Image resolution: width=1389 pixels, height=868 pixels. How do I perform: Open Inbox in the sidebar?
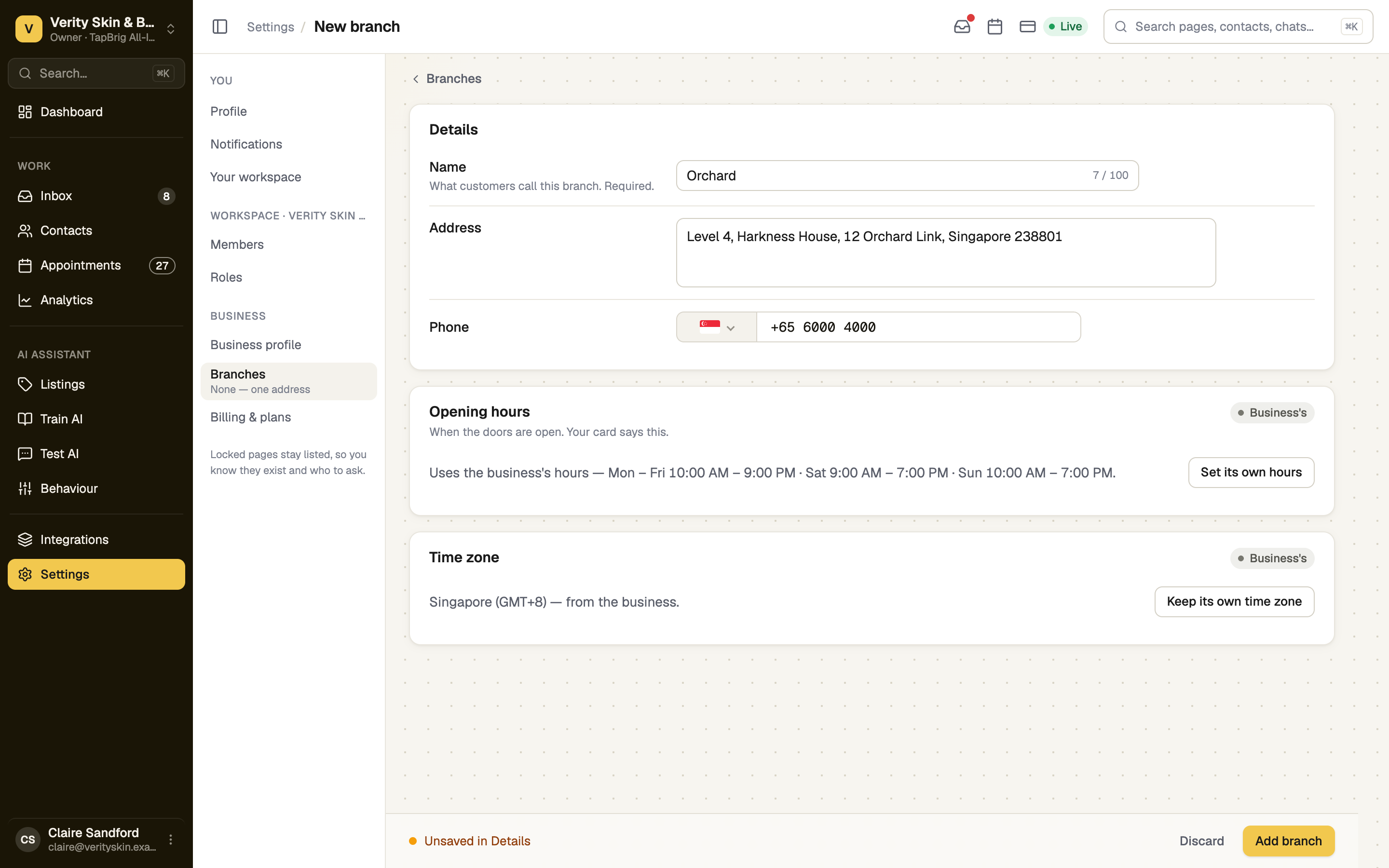(x=96, y=196)
